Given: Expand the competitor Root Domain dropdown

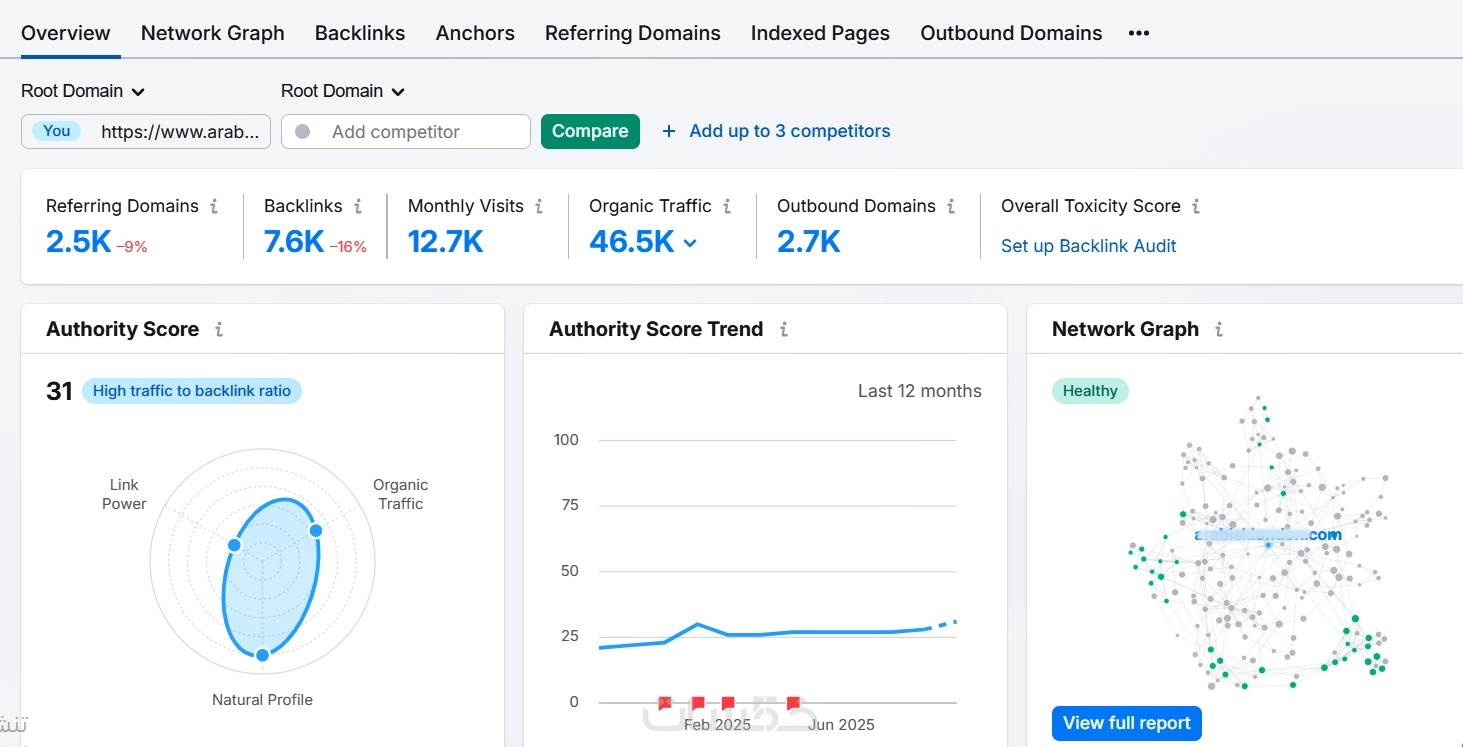Looking at the screenshot, I should pyautogui.click(x=343, y=91).
